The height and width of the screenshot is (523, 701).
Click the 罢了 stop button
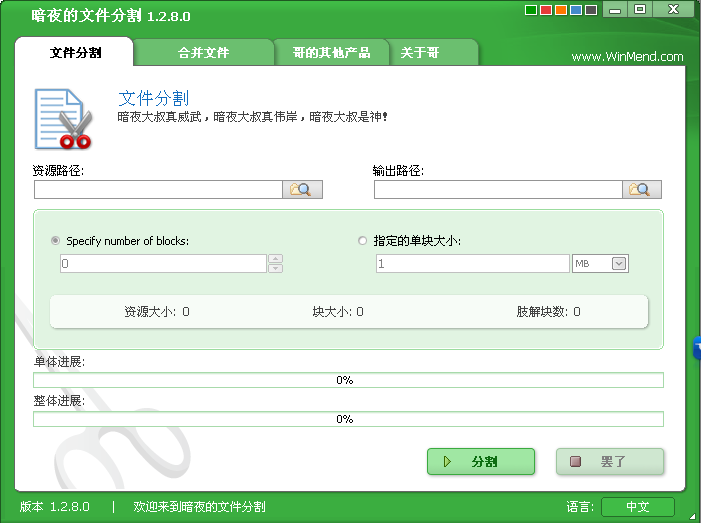coord(610,461)
